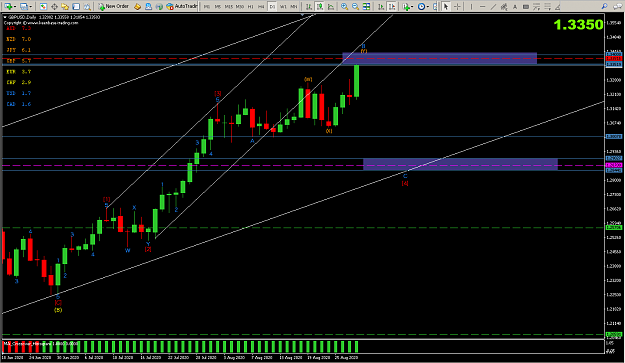Zoom in on the chart

point(344,6)
